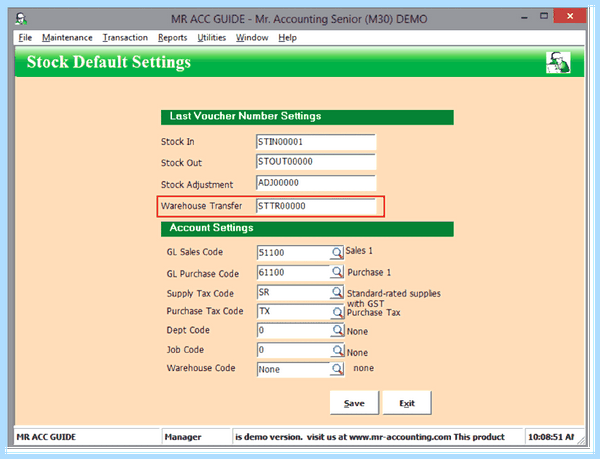Close the MR ACC GUIDE window
Image resolution: width=600 pixels, height=459 pixels.
570,16
